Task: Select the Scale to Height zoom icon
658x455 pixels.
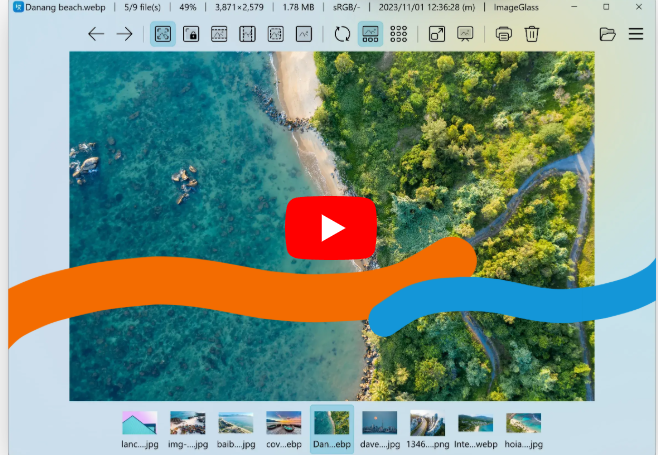Action: (247, 34)
